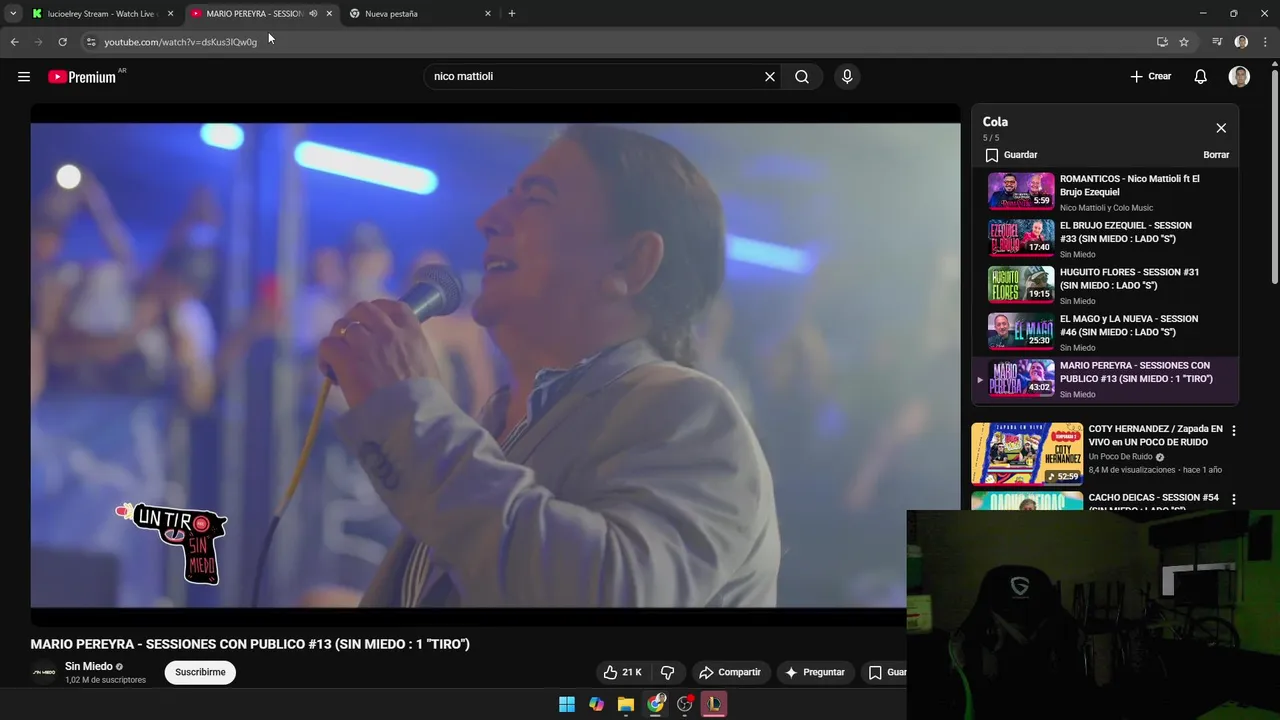Open YouTube notifications bell
This screenshot has width=1280, height=720.
coord(1201,77)
